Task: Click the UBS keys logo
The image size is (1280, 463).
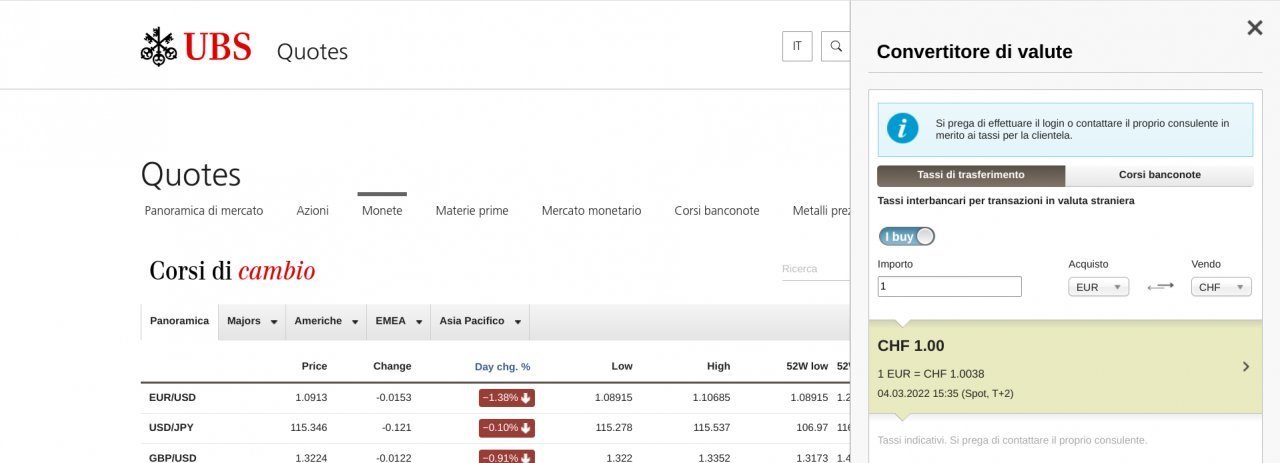Action: pyautogui.click(x=158, y=47)
